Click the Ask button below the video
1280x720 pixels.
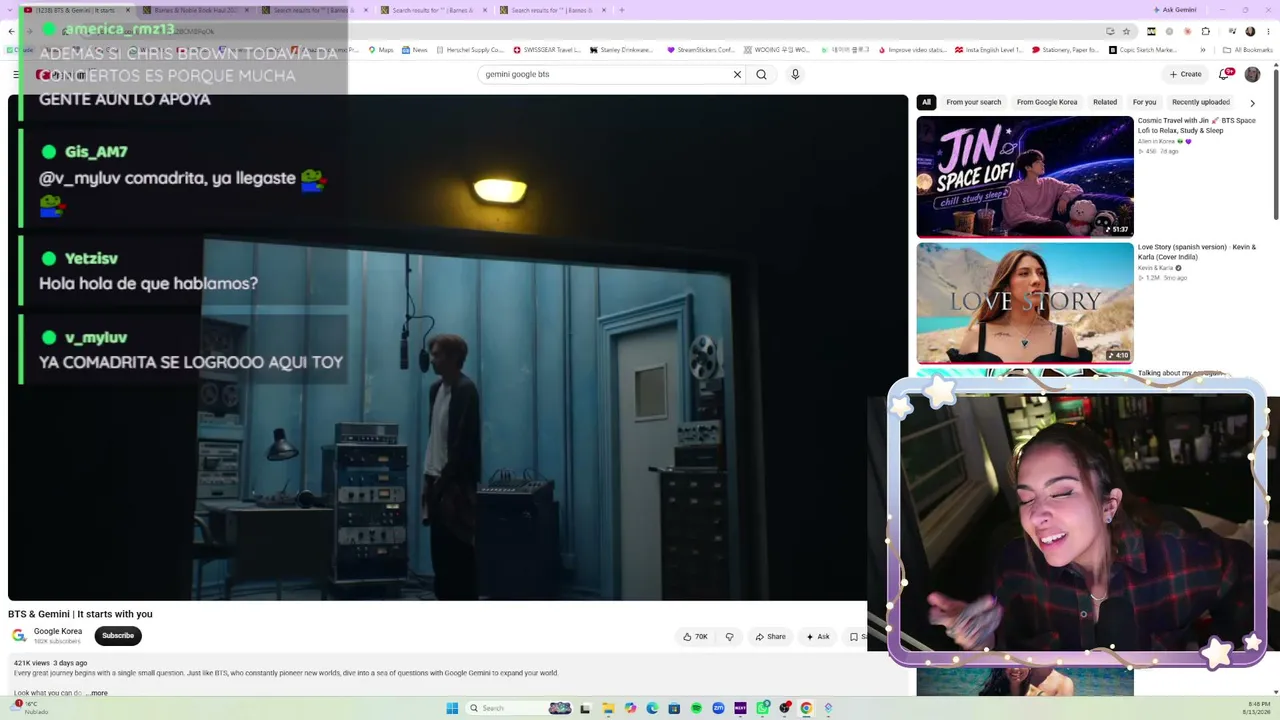[x=818, y=637]
